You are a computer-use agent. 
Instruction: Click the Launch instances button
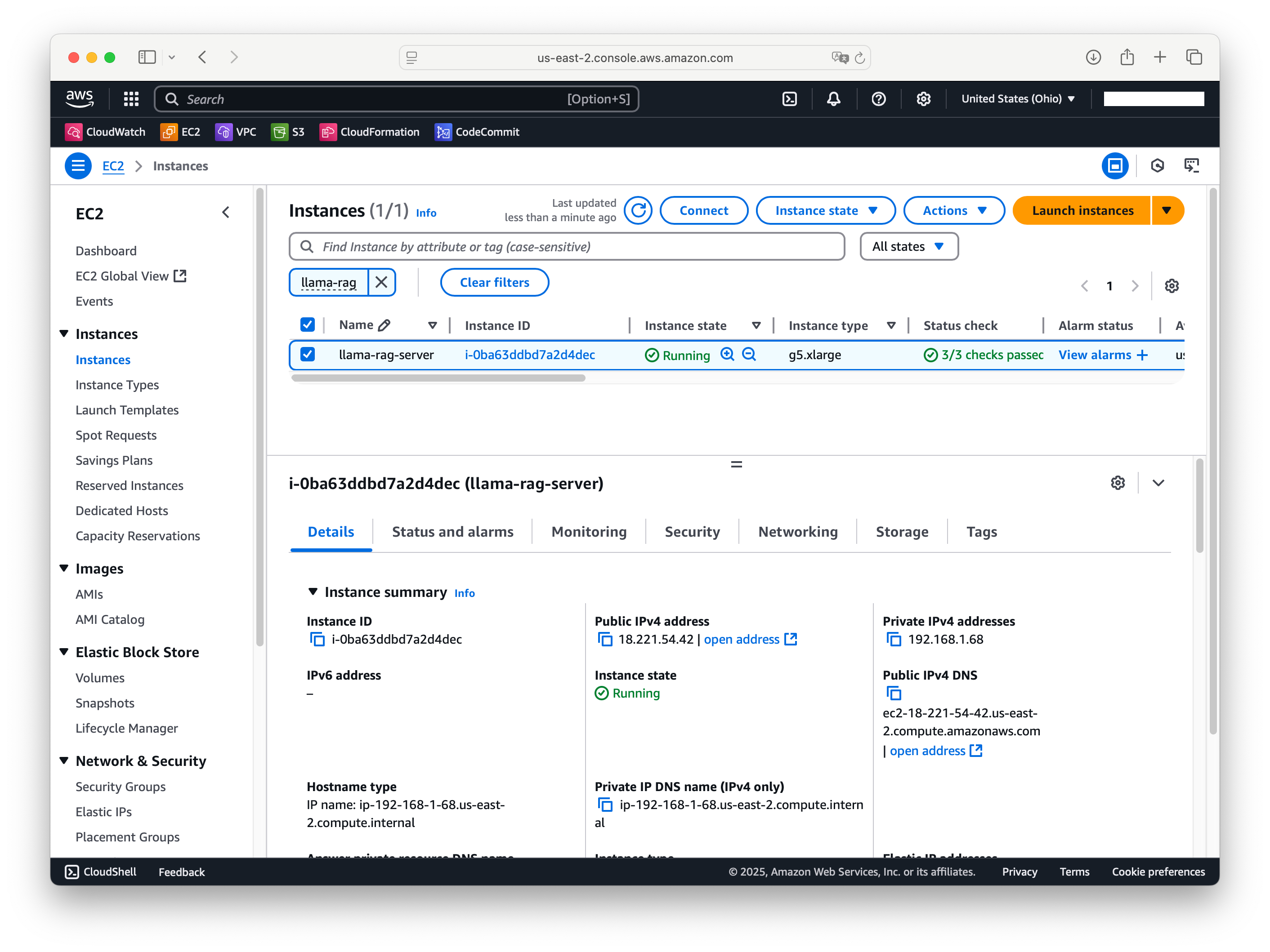[x=1082, y=211]
